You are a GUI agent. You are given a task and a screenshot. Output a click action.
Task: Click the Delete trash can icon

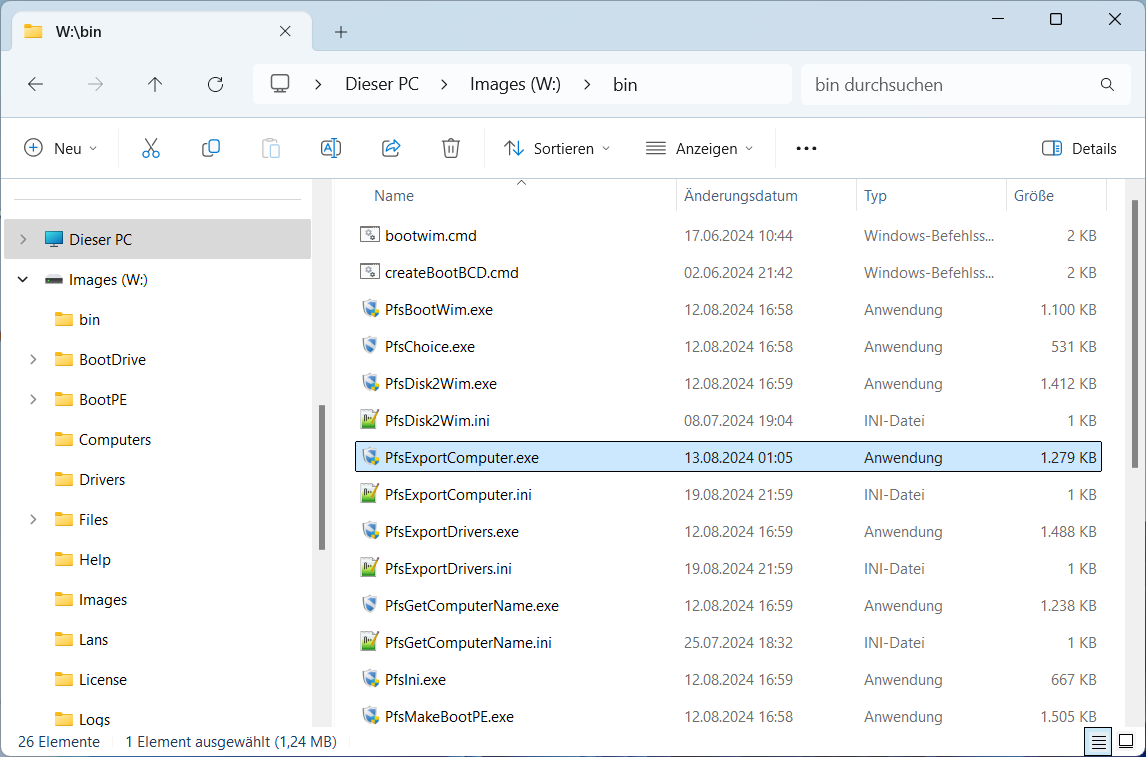point(451,148)
